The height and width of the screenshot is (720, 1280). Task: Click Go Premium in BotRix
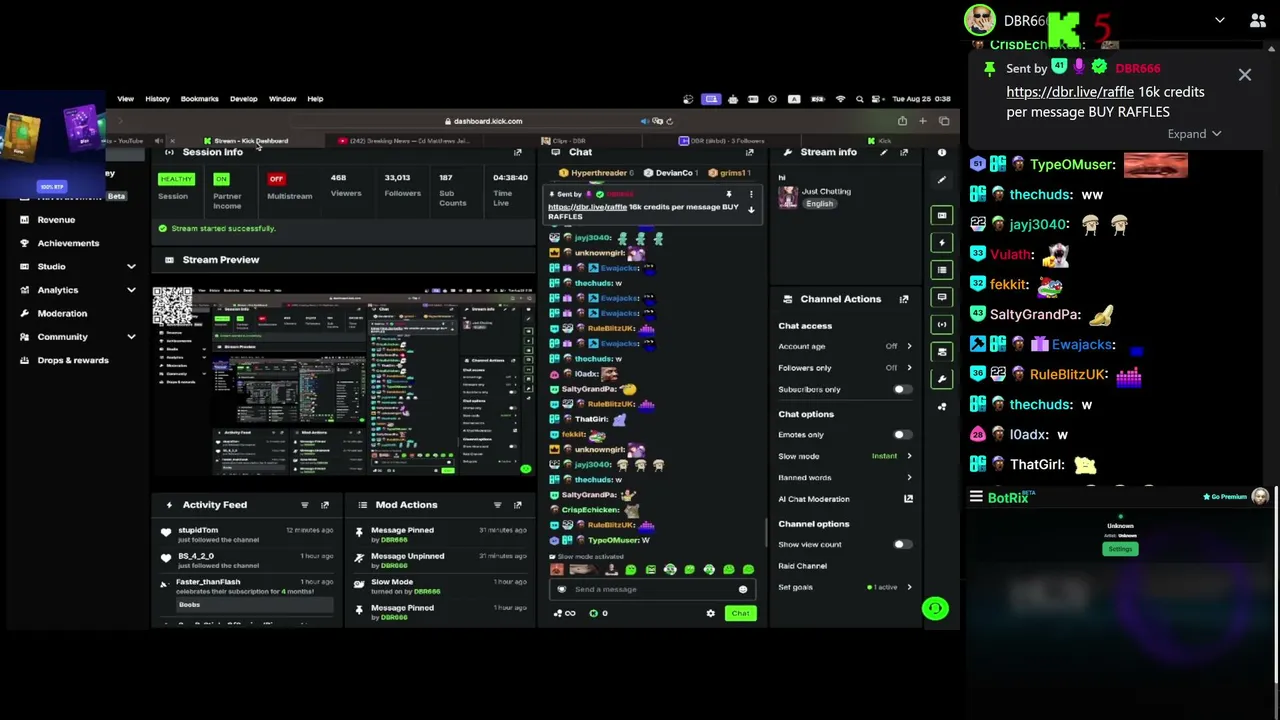(x=1225, y=497)
